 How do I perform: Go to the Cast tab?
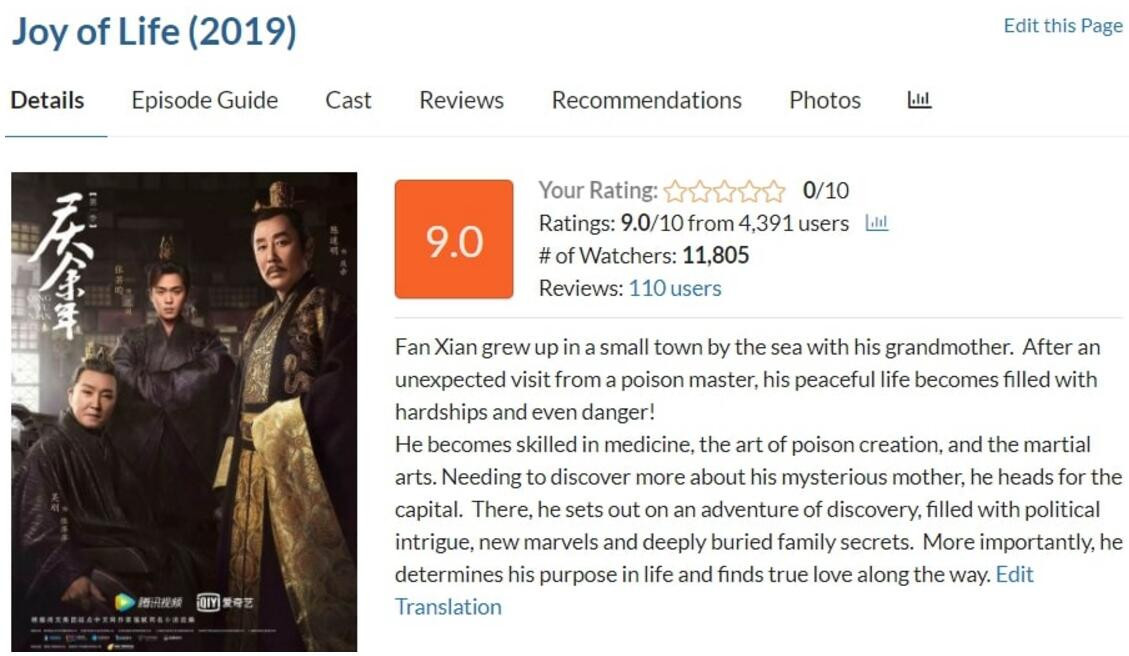348,100
